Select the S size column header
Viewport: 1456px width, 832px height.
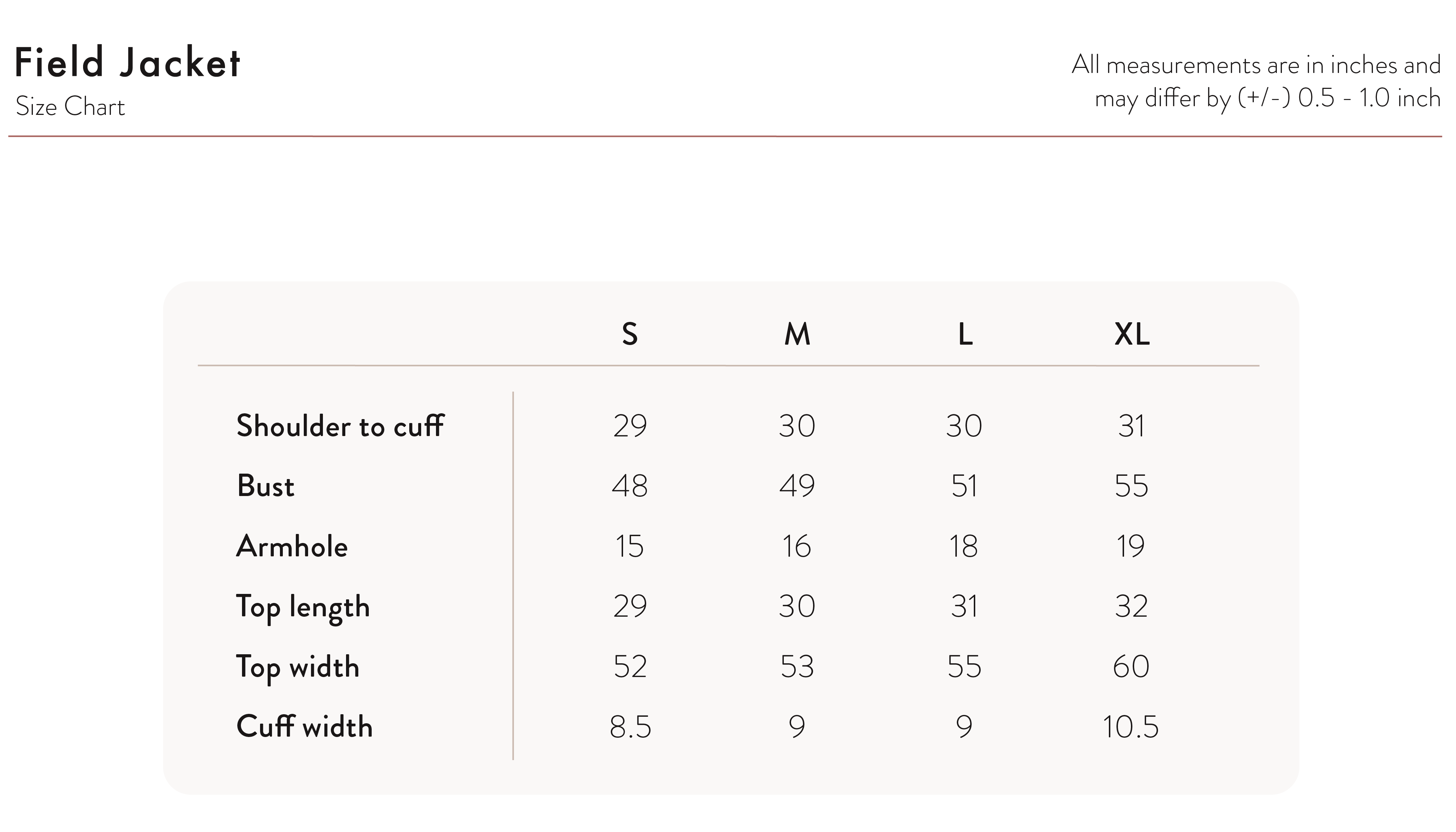(630, 334)
